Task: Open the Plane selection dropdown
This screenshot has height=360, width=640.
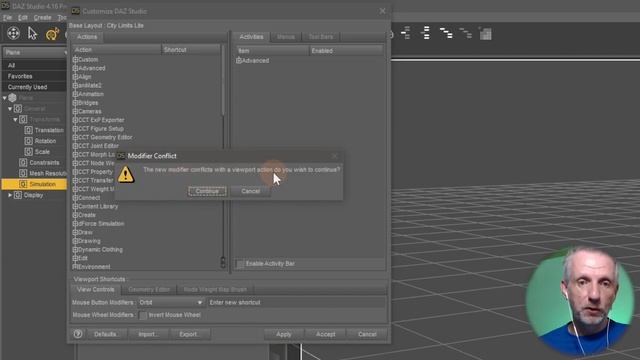Action: click(36, 52)
